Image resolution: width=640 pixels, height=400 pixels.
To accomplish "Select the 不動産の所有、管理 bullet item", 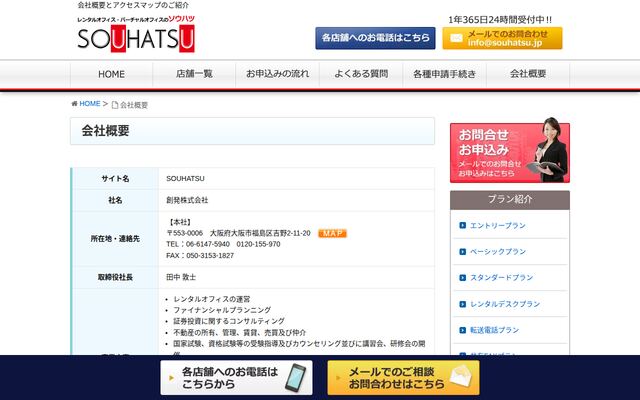I will click(x=240, y=333).
